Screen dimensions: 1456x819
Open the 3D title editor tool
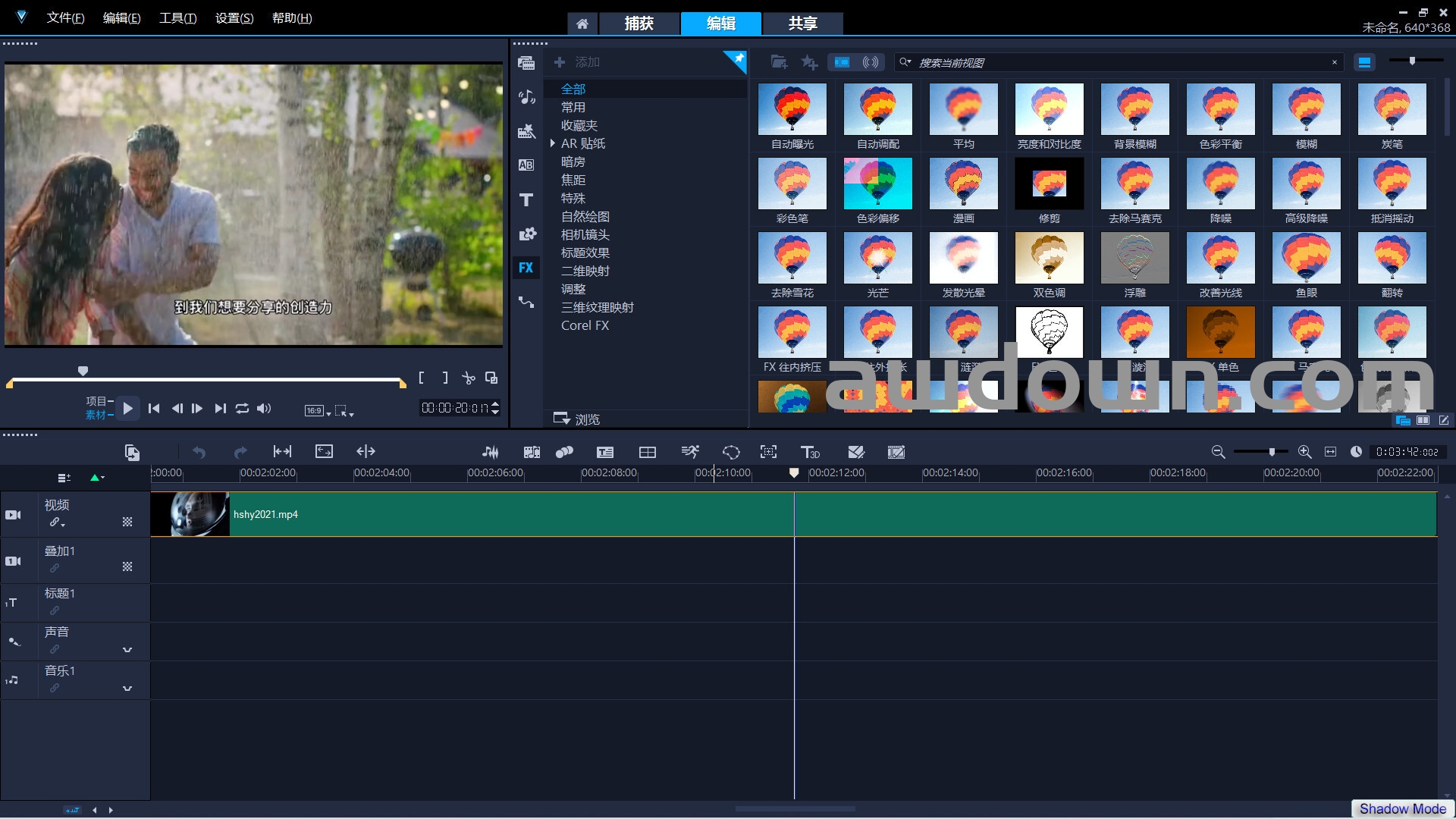(810, 452)
